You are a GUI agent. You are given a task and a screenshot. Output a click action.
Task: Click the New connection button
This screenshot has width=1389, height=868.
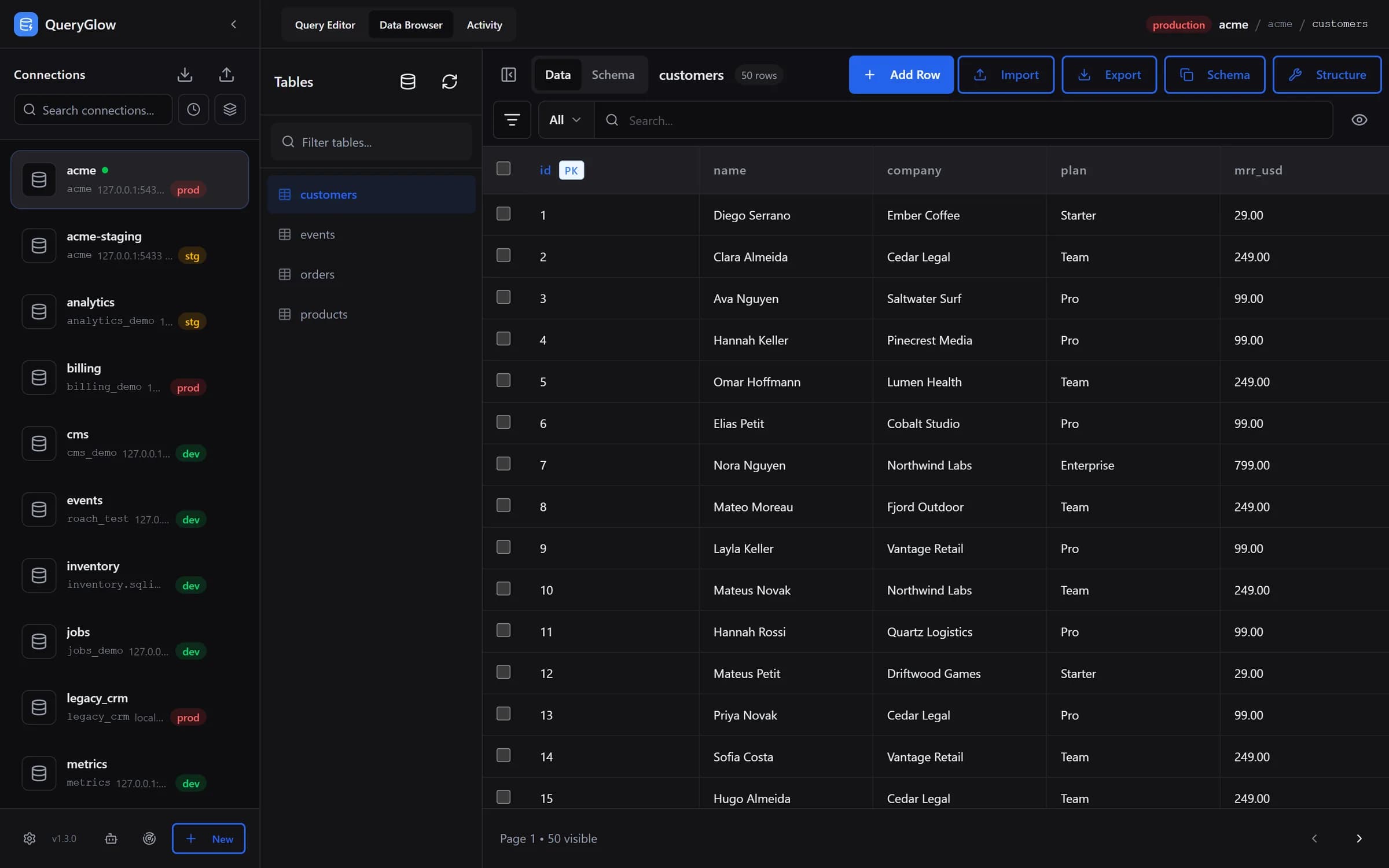[208, 838]
